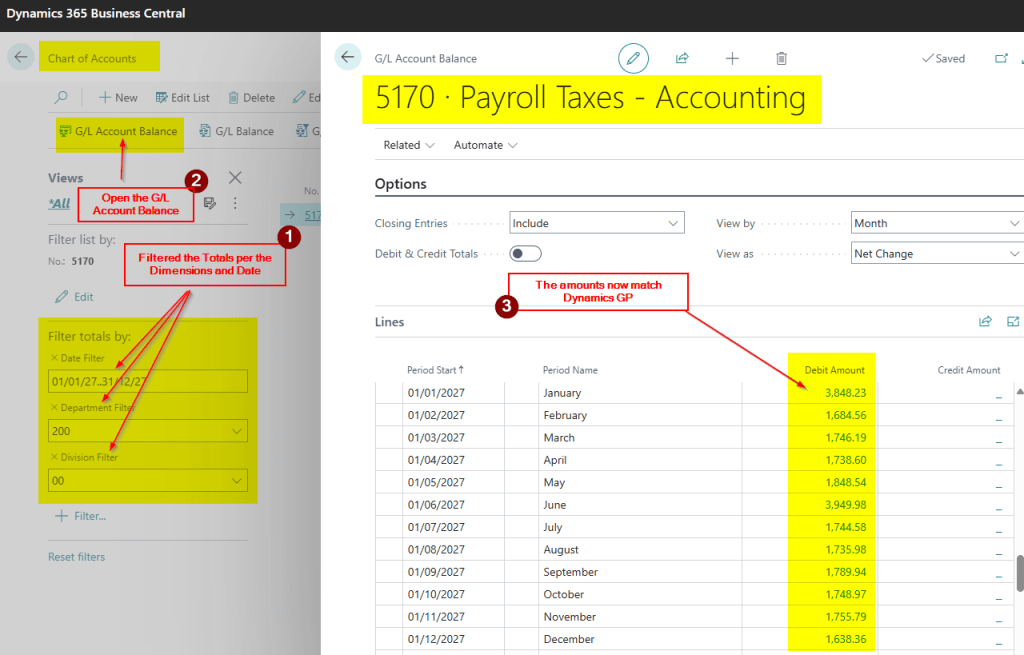The image size is (1024, 655).
Task: Open the Automate menu
Action: [485, 145]
